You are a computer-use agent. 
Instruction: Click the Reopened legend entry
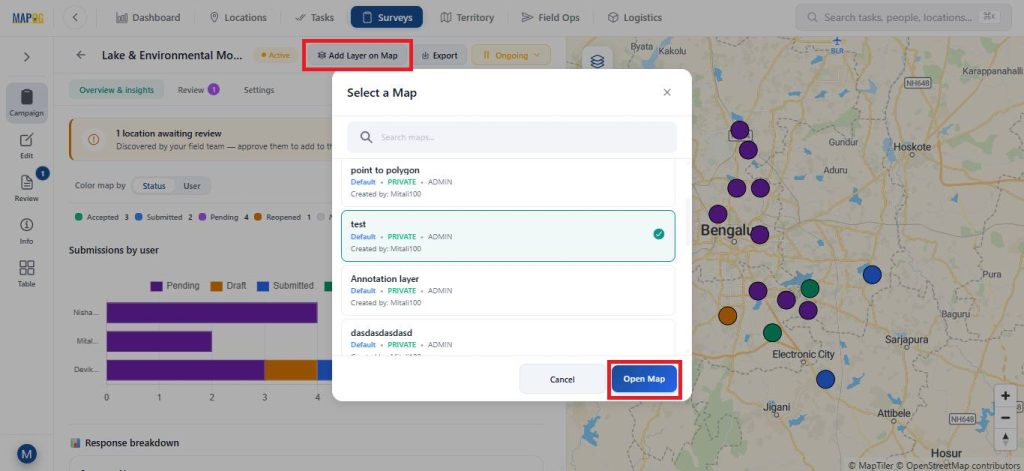click(282, 217)
